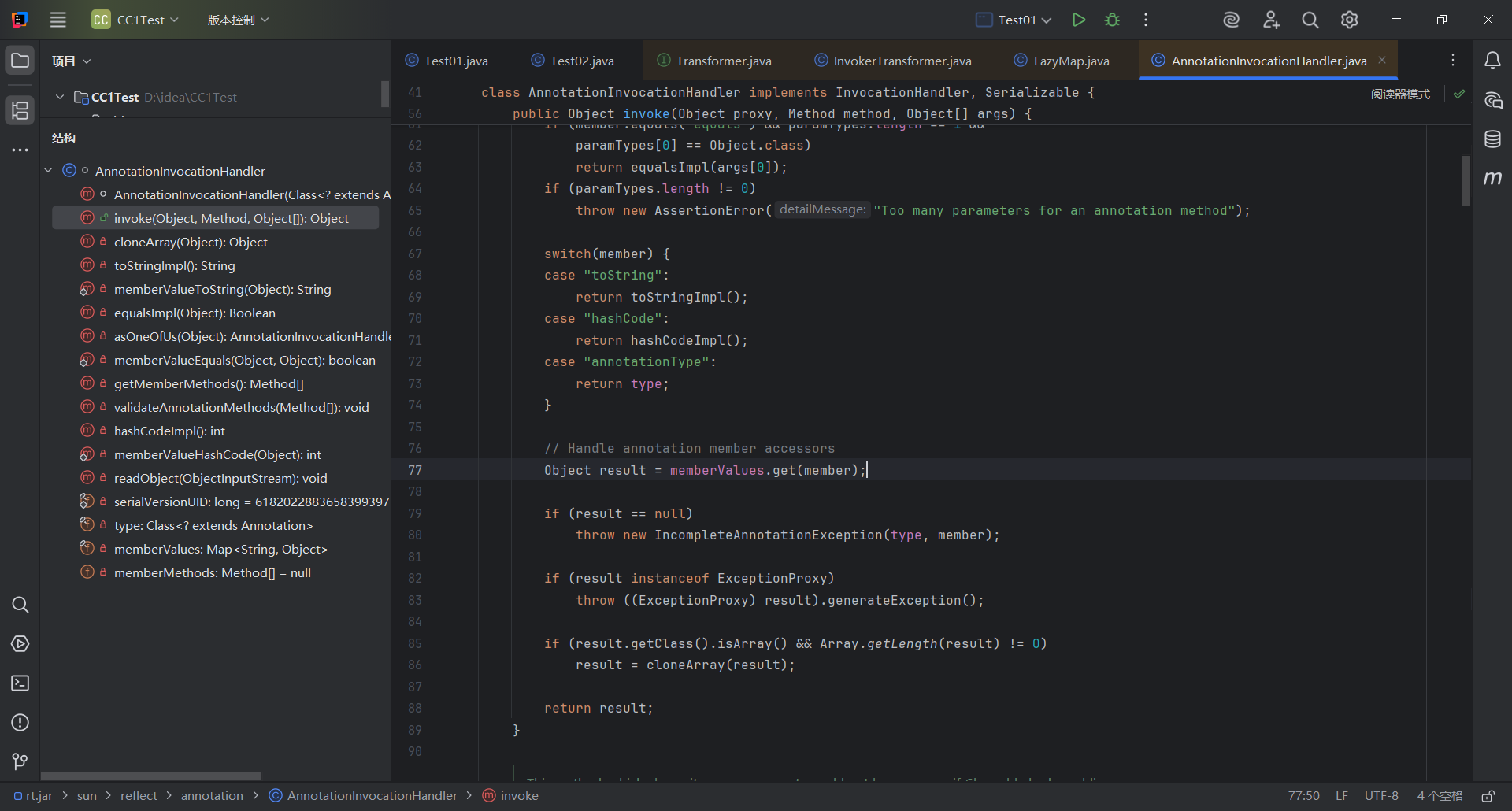Switch to Test01.java tab
1512x811 pixels.
pos(447,61)
